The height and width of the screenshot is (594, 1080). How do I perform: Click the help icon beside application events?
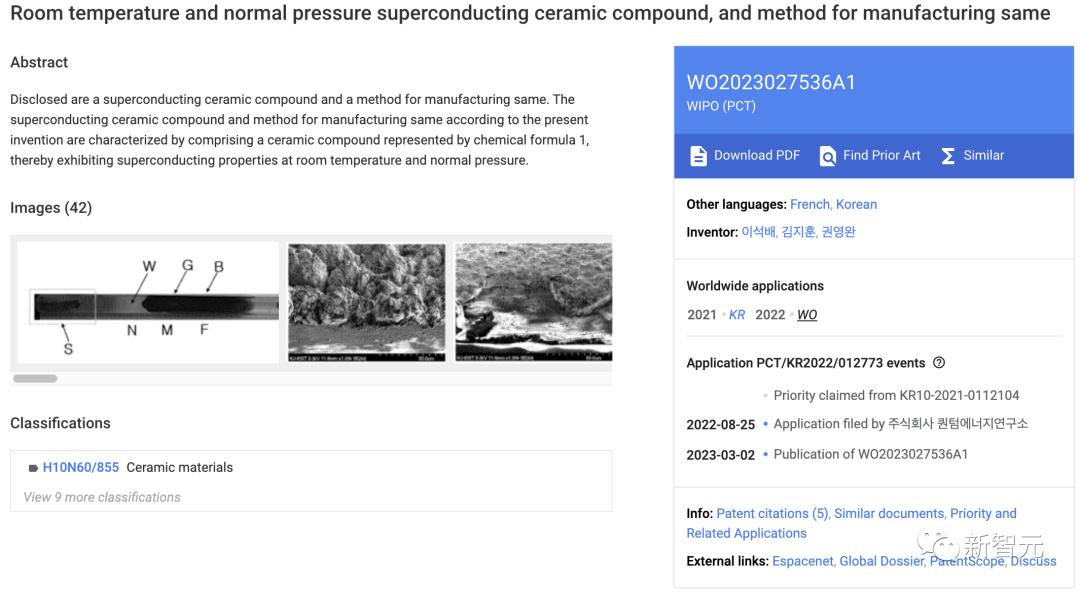(938, 363)
